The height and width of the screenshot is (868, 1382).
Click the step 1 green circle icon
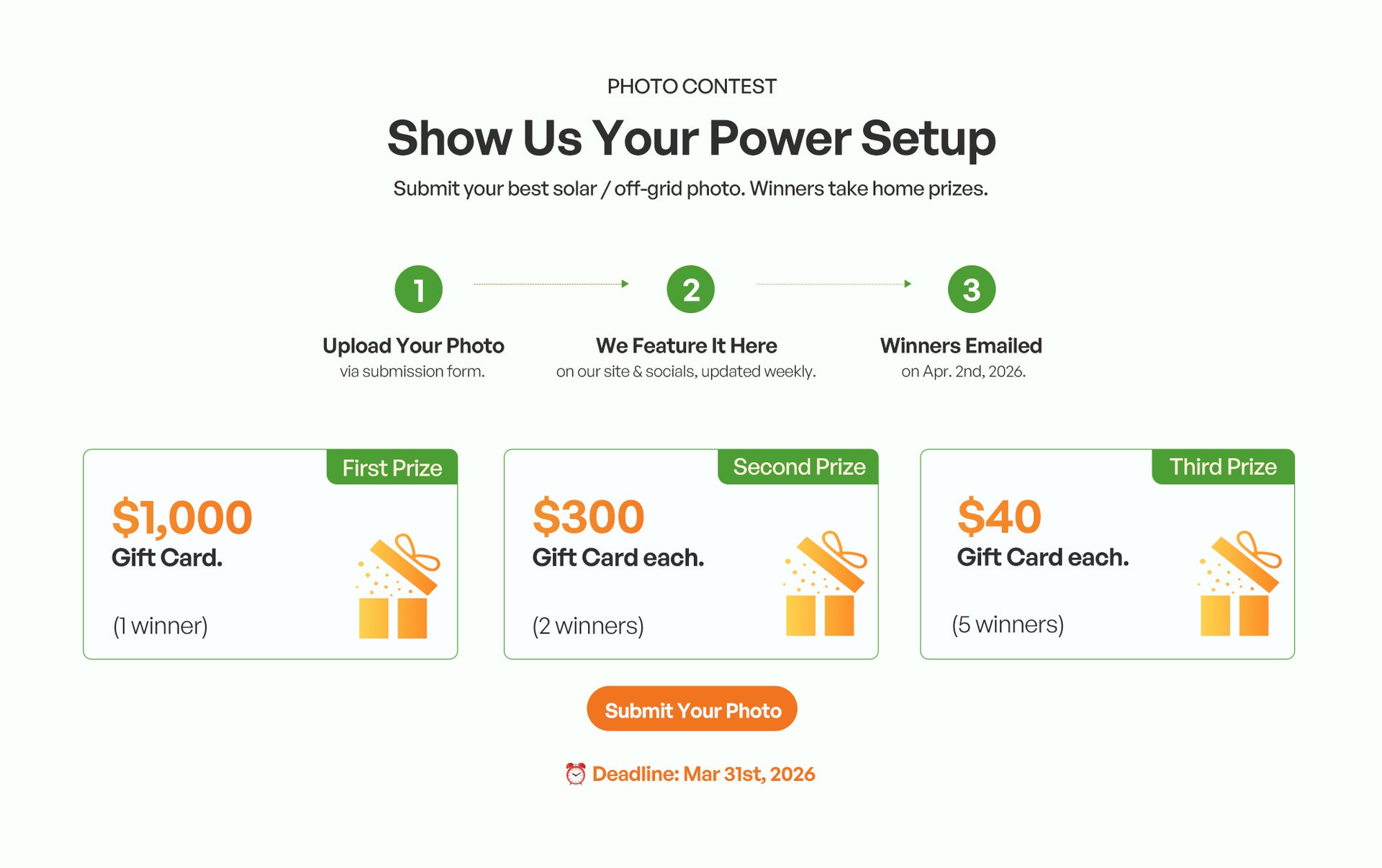click(x=418, y=289)
